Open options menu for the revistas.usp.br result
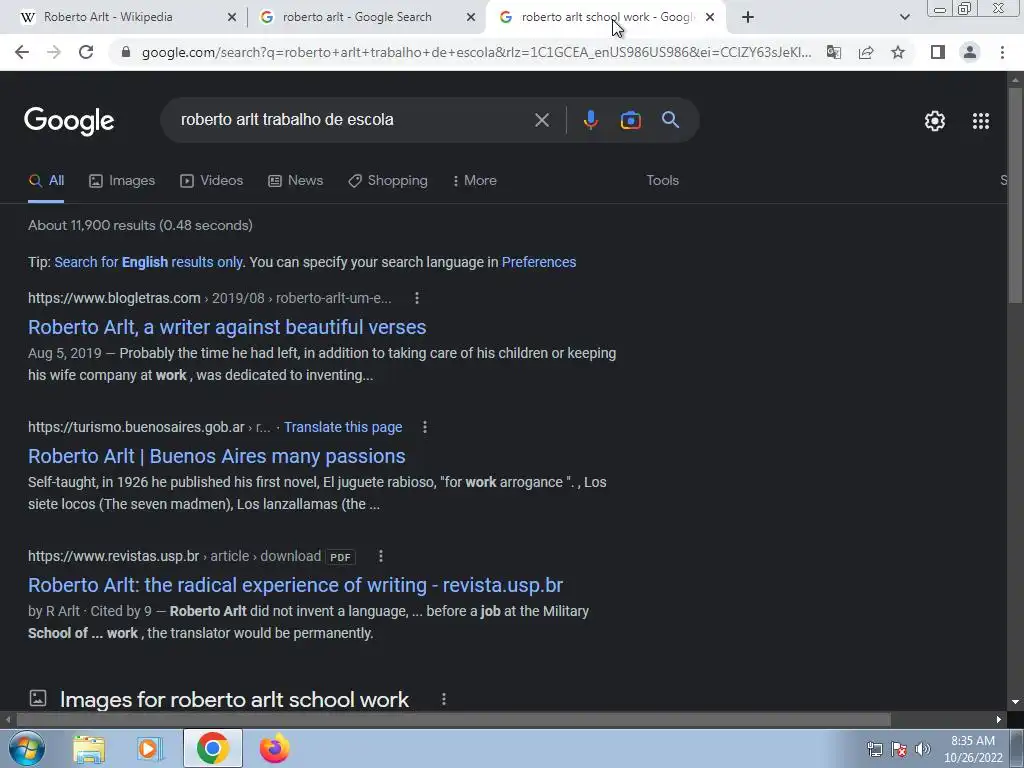This screenshot has height=768, width=1024. (381, 556)
